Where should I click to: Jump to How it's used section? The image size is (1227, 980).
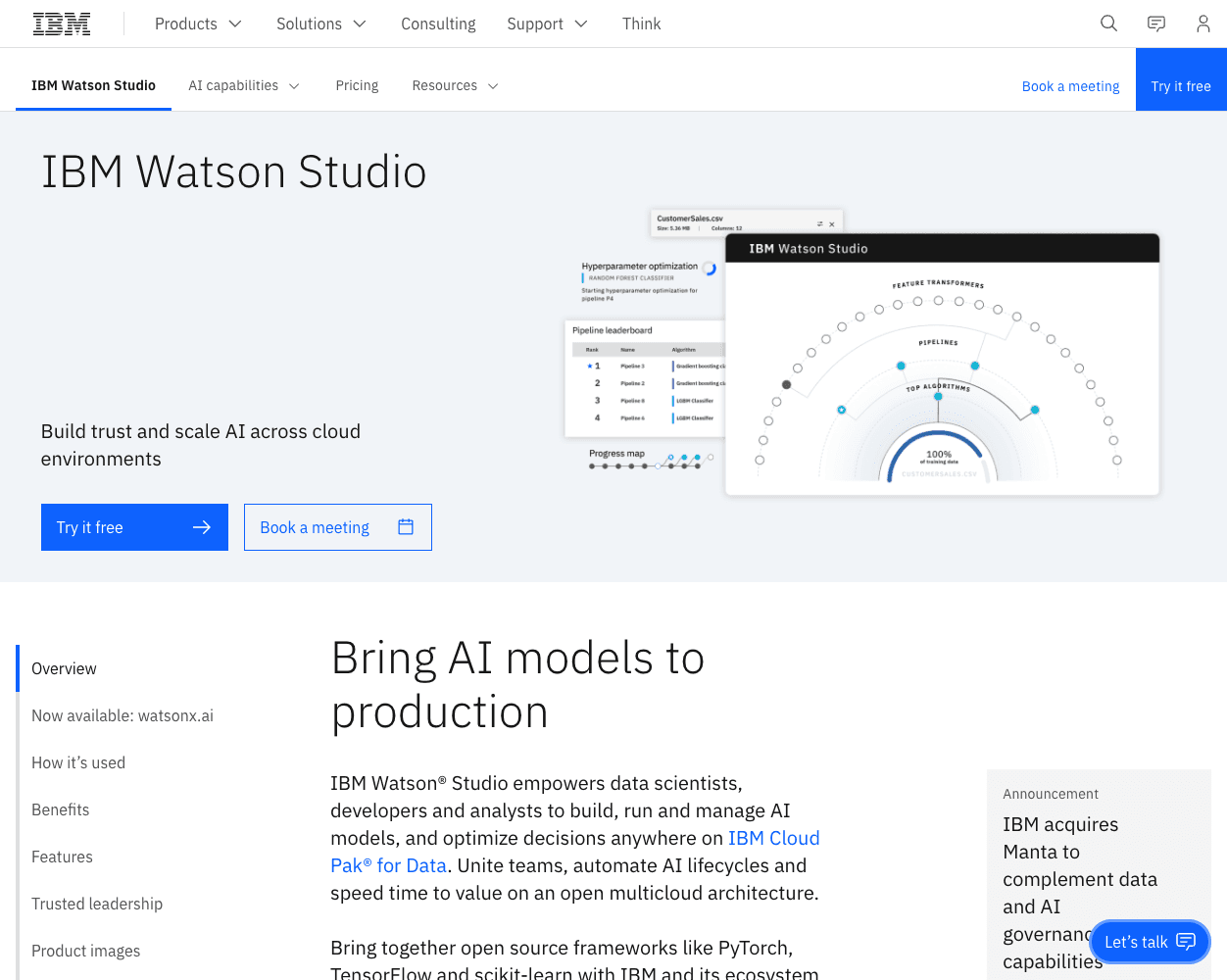pos(78,762)
